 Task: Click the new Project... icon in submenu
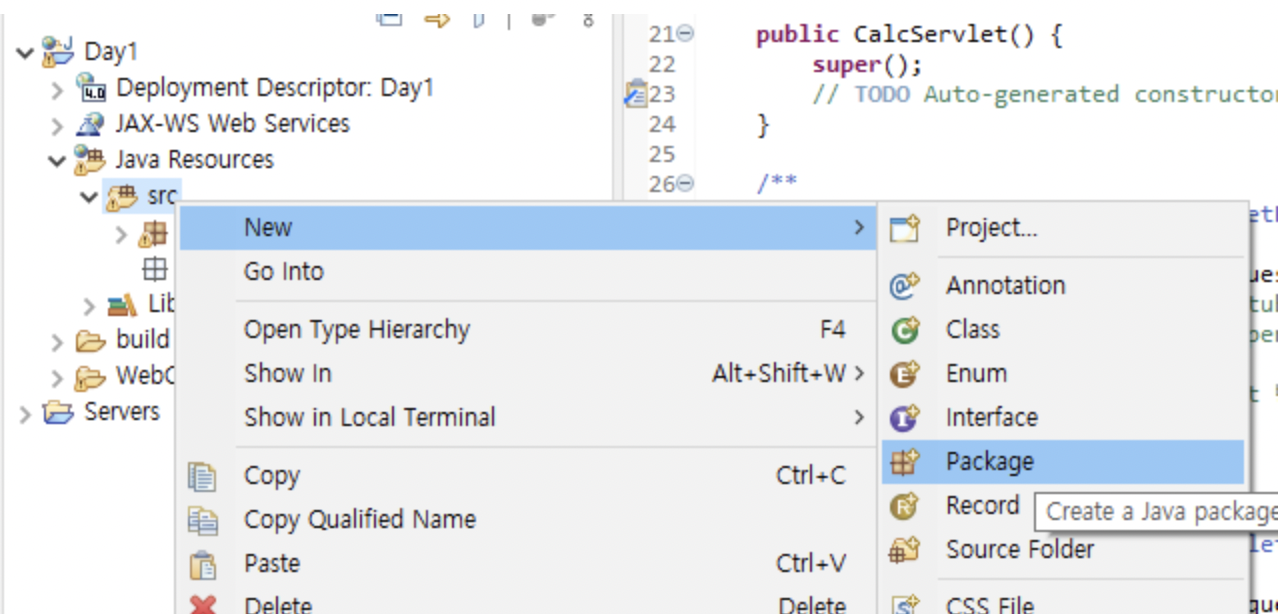click(x=905, y=229)
